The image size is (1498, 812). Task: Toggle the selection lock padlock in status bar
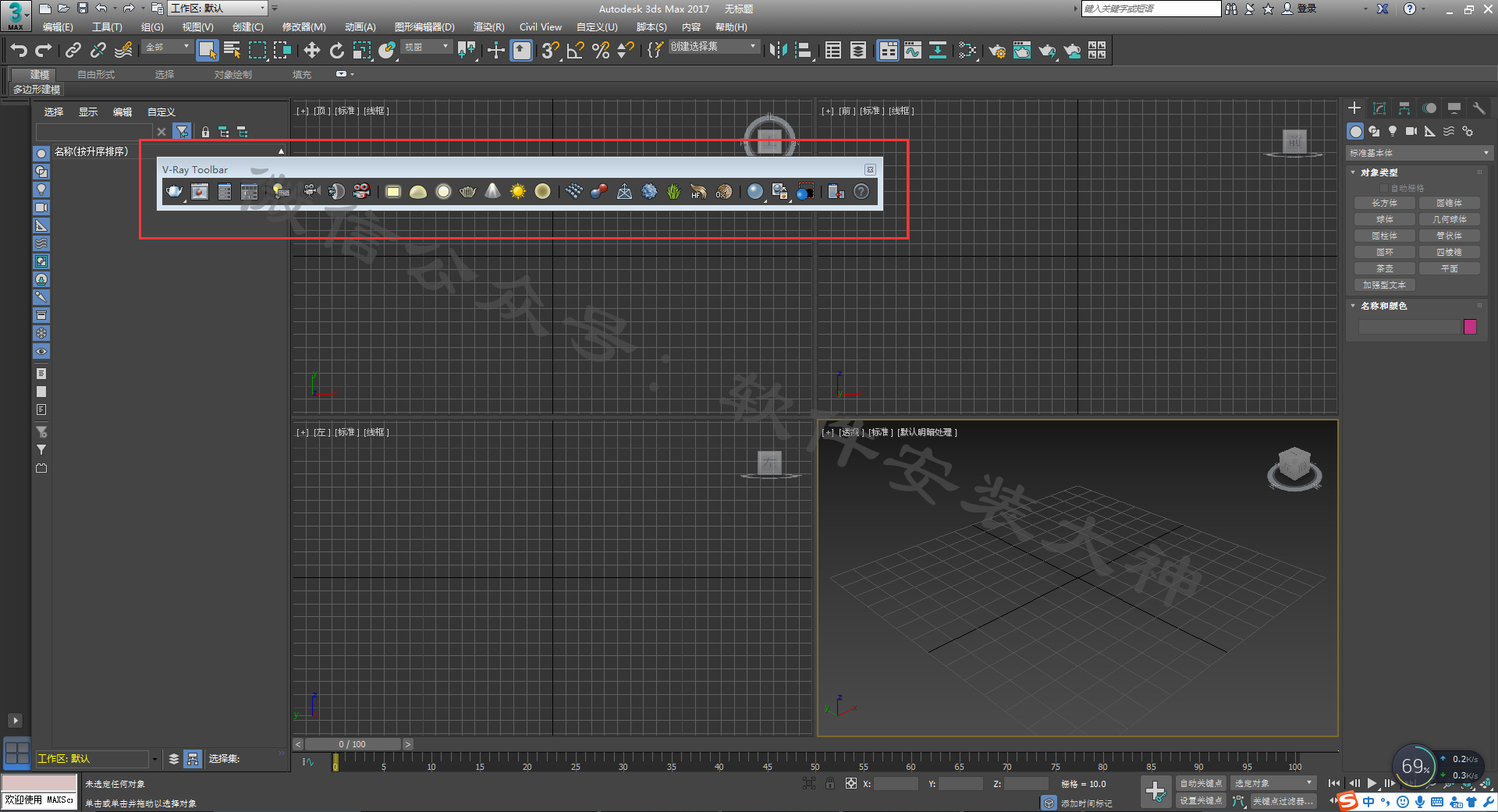pyautogui.click(x=830, y=783)
